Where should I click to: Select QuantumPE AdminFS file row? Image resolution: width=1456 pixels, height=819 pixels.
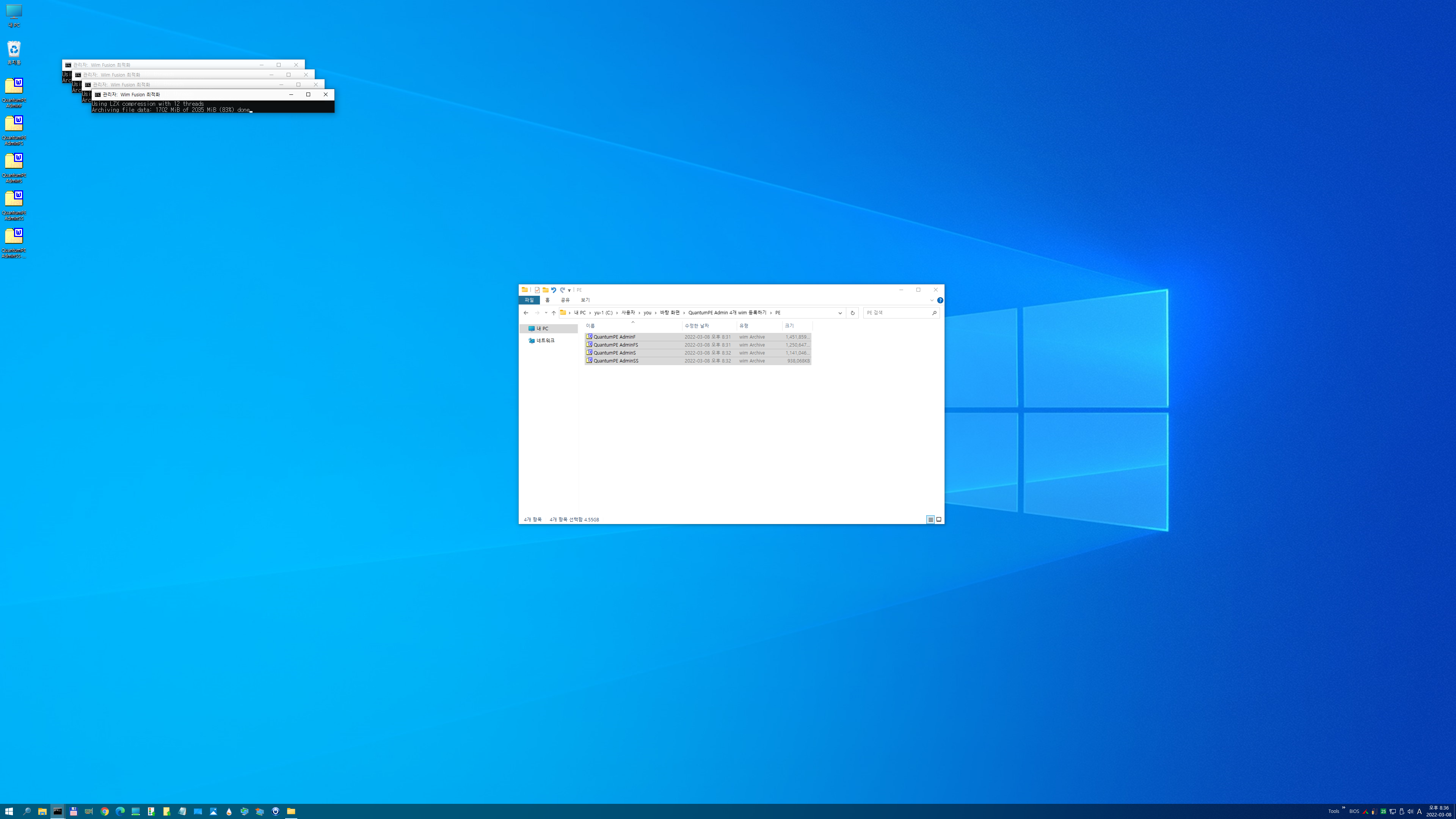[698, 345]
